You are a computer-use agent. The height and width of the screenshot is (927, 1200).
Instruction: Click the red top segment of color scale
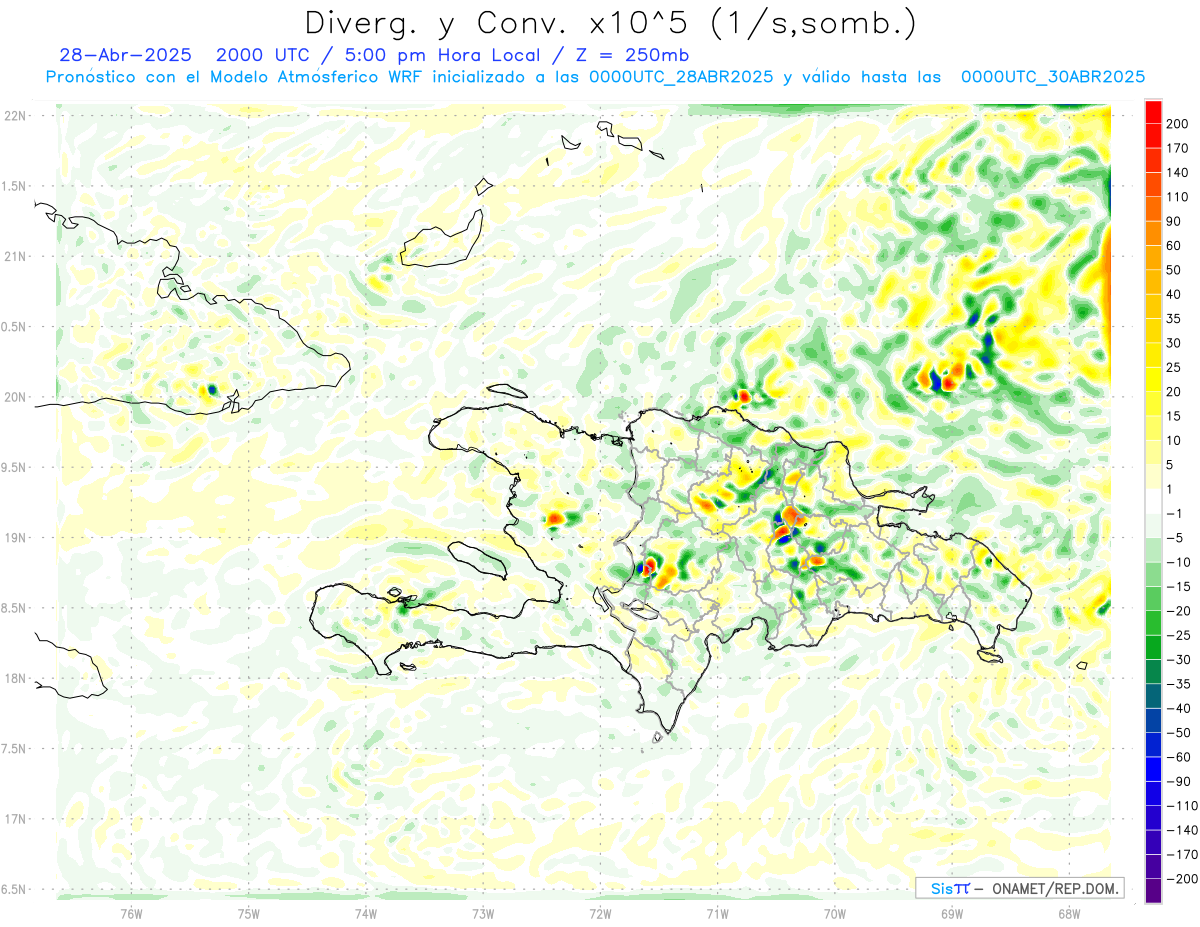(x=1153, y=112)
